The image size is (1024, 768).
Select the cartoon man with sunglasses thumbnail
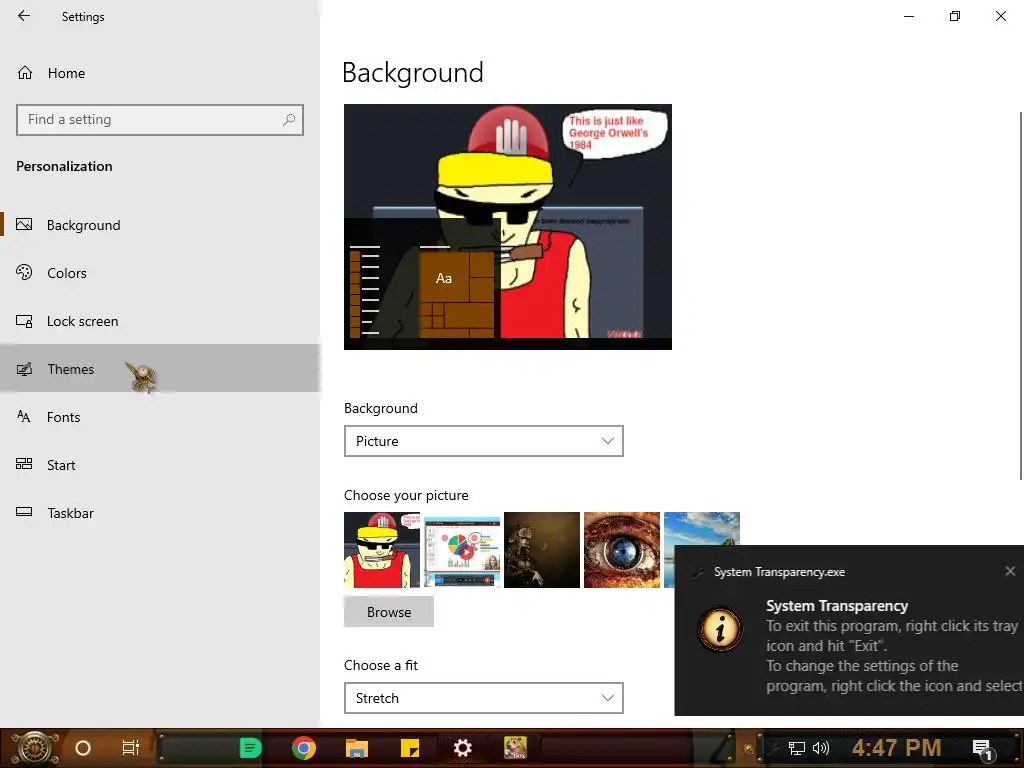tap(382, 550)
